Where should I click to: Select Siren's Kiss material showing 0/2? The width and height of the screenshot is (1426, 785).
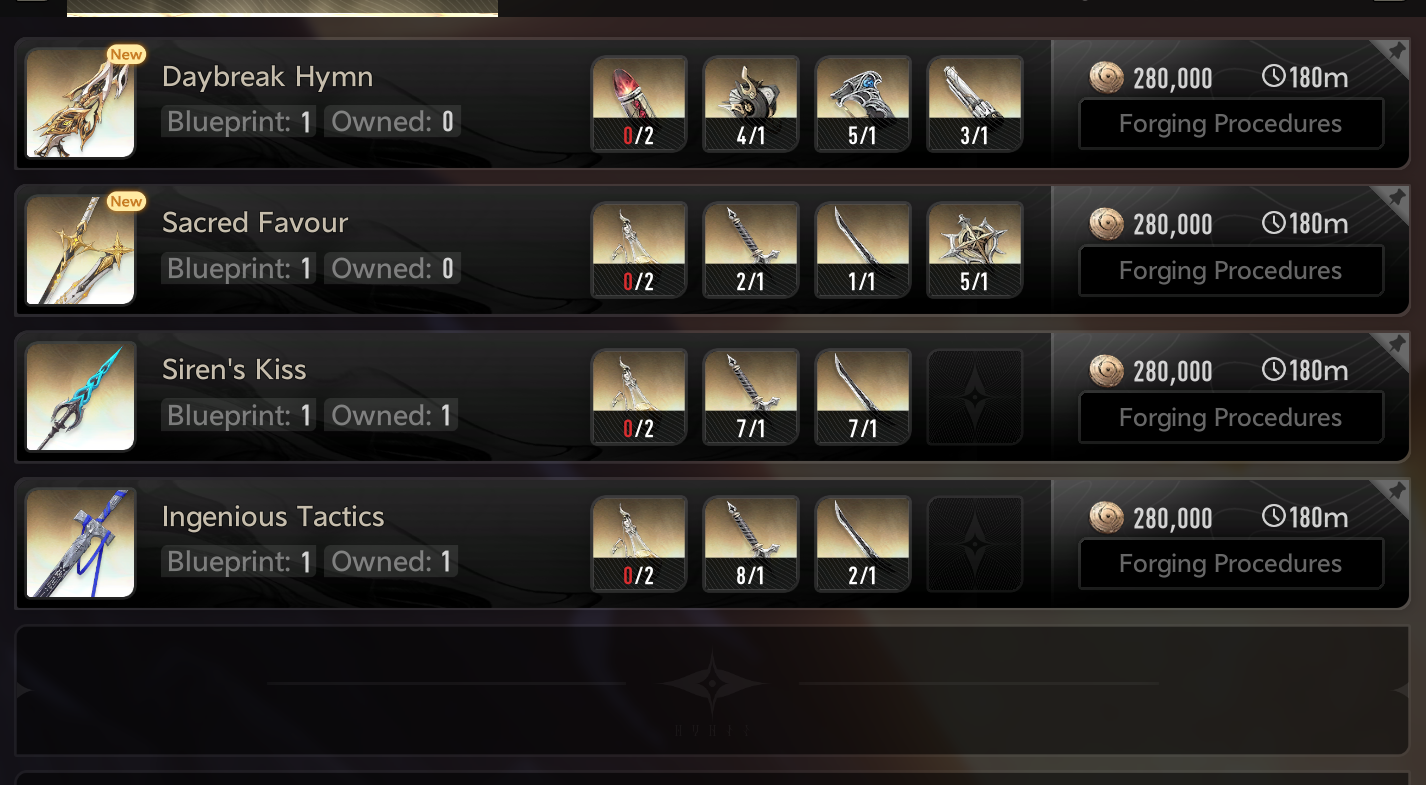[x=639, y=397]
